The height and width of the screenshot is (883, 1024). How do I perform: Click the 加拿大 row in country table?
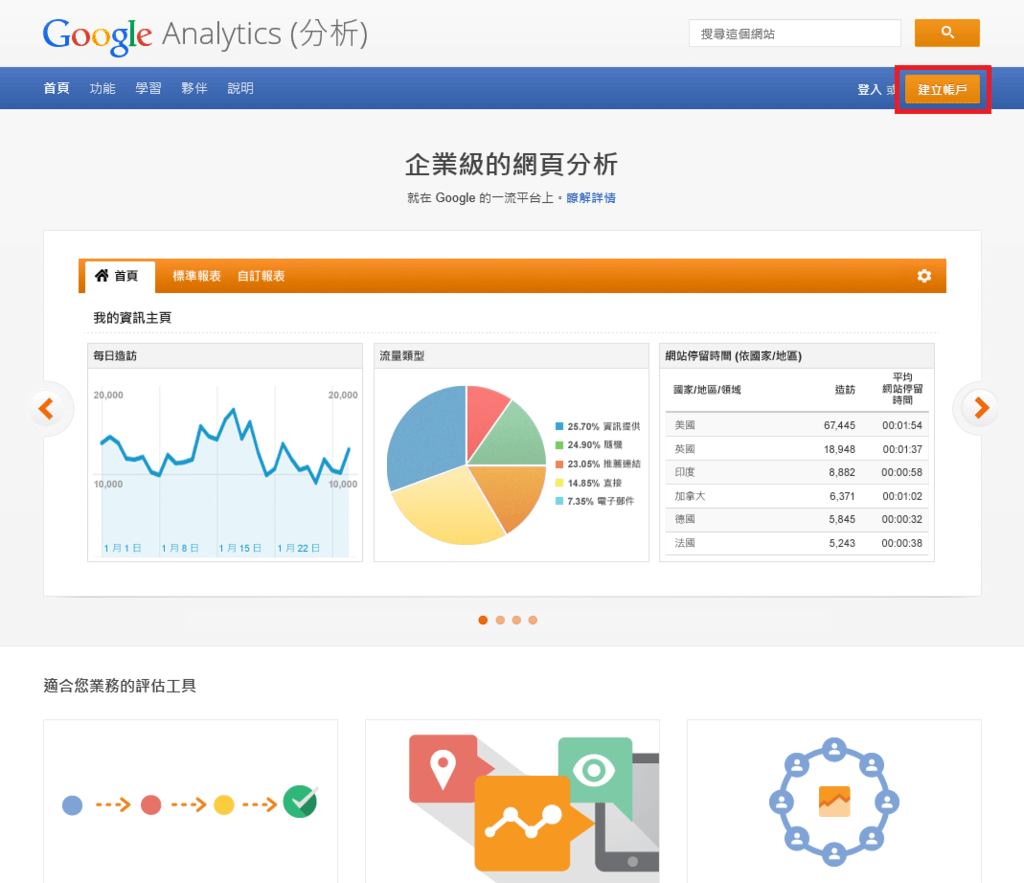pos(797,496)
